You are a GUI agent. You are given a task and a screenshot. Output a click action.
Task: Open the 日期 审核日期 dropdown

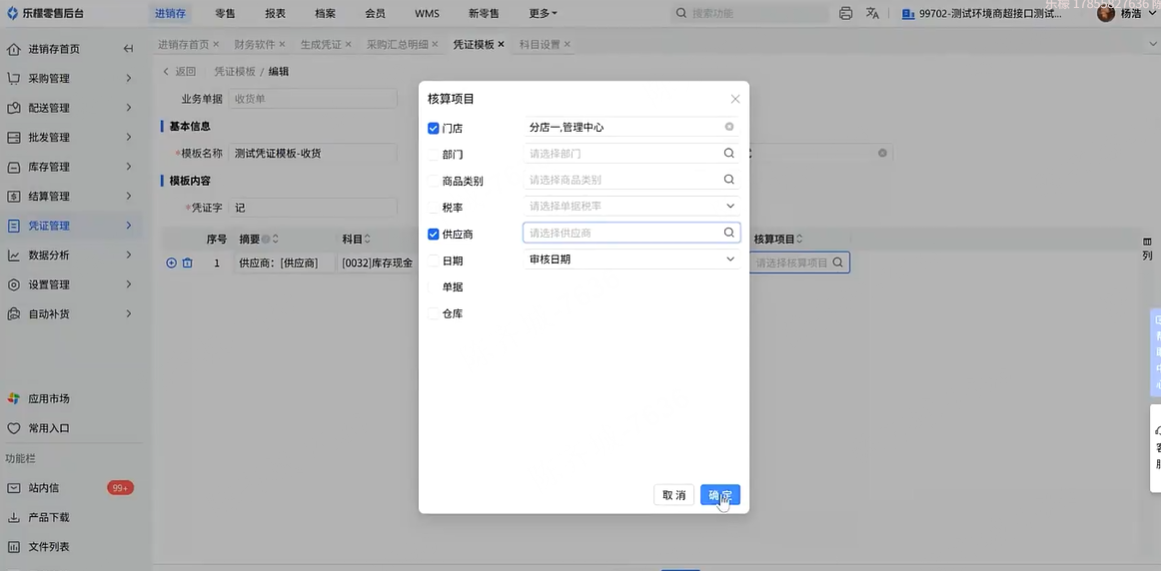730,259
